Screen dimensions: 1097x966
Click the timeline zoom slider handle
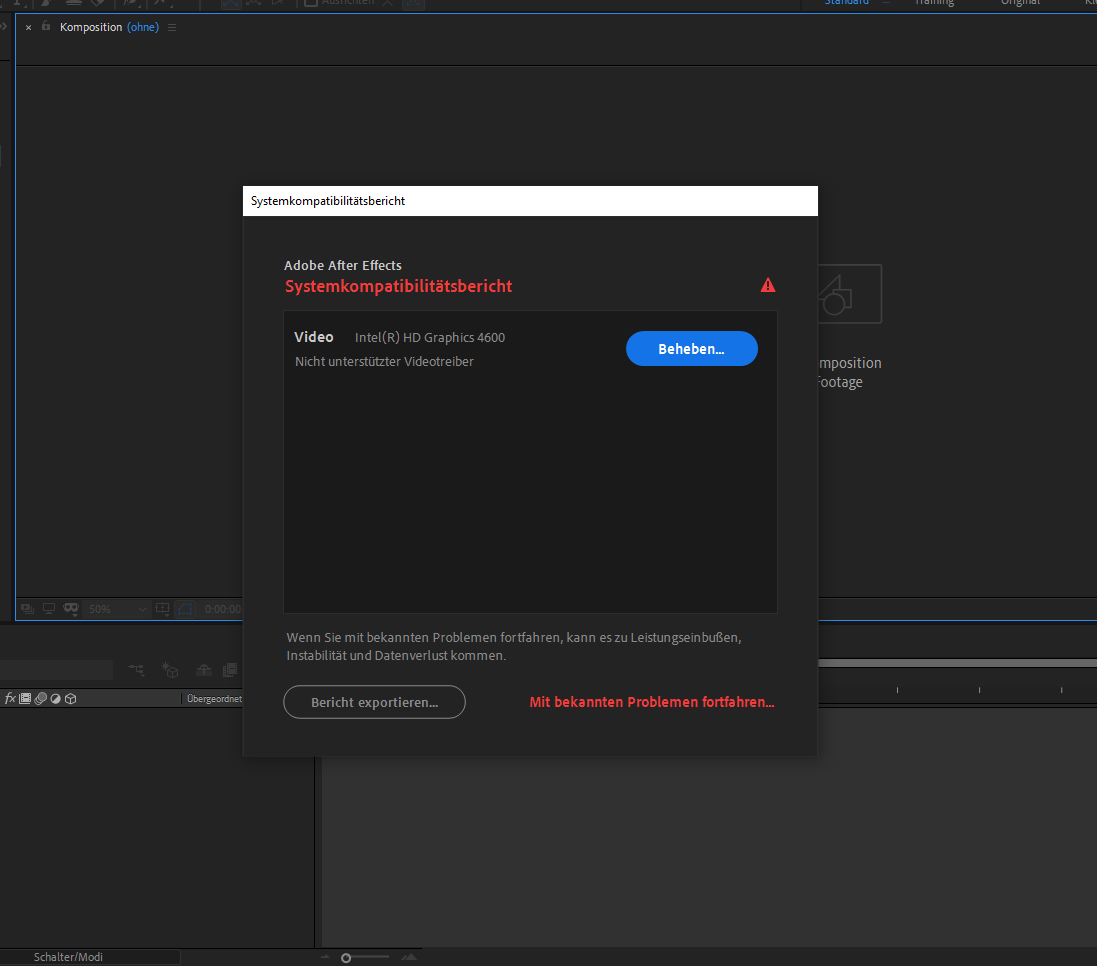(346, 958)
